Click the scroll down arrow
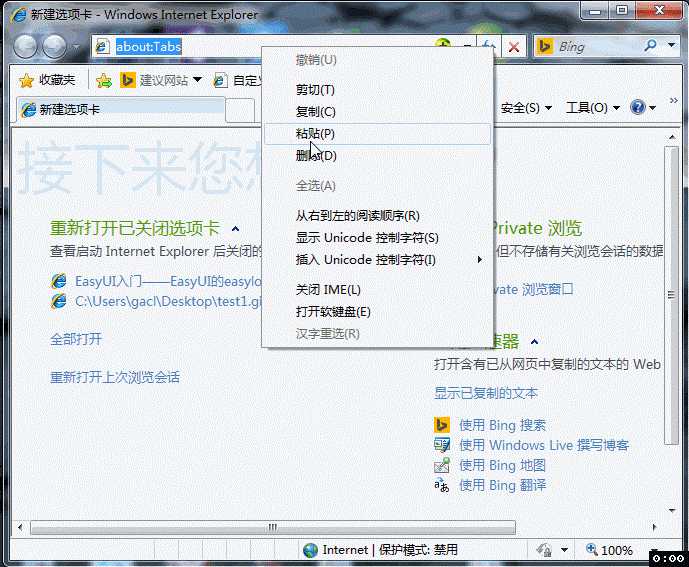The image size is (689, 567). point(672,510)
